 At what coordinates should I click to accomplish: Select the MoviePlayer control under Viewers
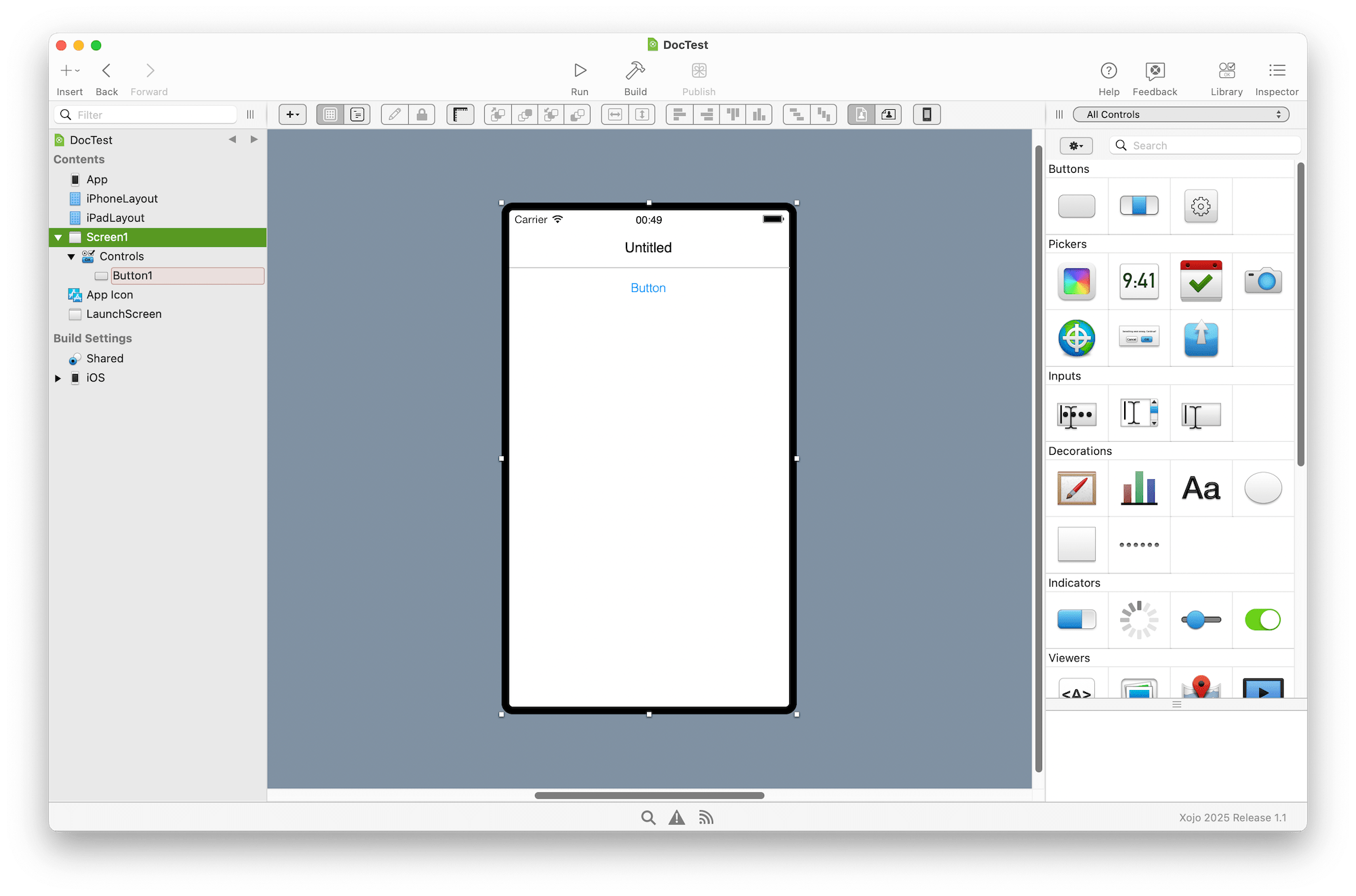coord(1262,689)
